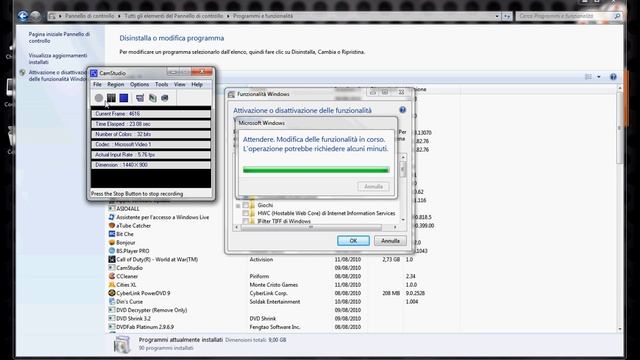Click the programs list vertical scrollbar
This screenshot has height=360, width=640.
click(620, 208)
